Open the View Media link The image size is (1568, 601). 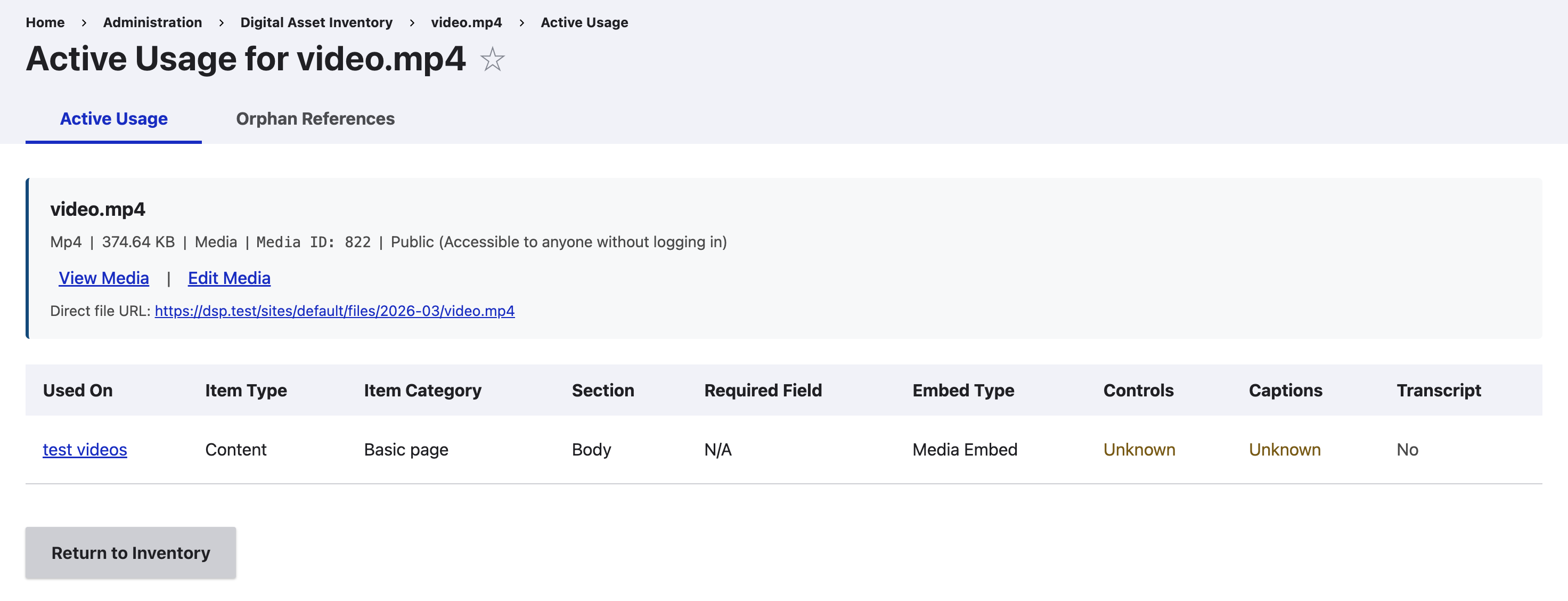click(x=103, y=278)
